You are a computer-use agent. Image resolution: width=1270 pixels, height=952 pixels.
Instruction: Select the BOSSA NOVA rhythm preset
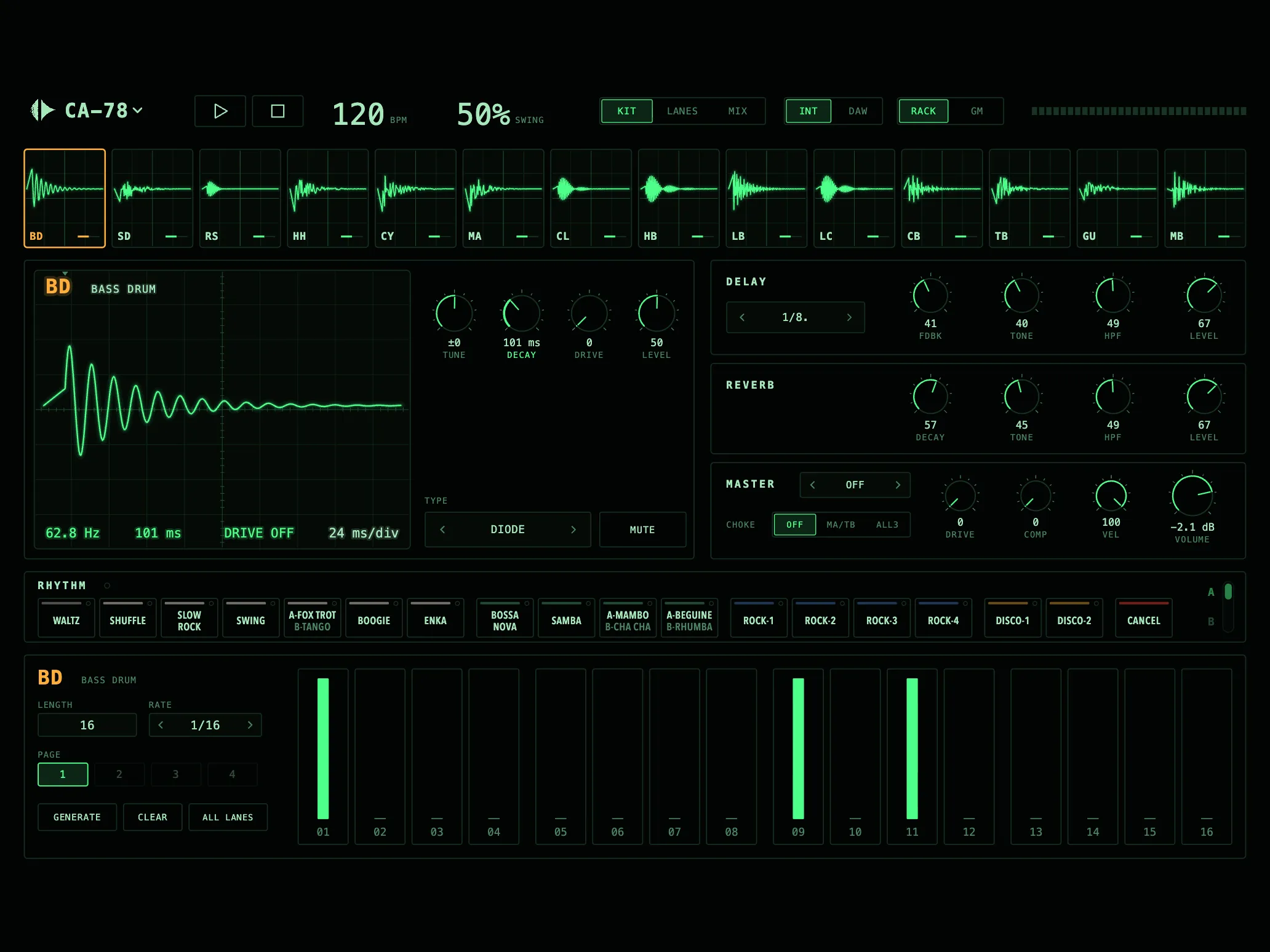[505, 618]
